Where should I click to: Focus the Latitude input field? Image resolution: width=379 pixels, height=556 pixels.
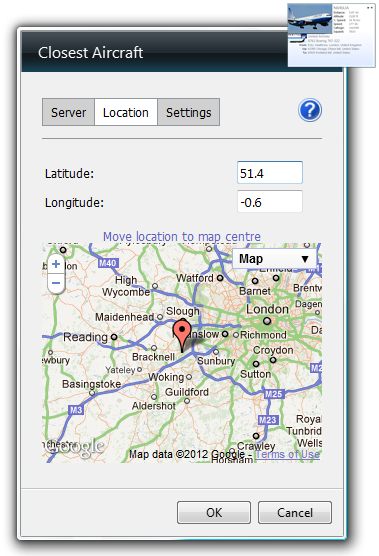click(270, 173)
